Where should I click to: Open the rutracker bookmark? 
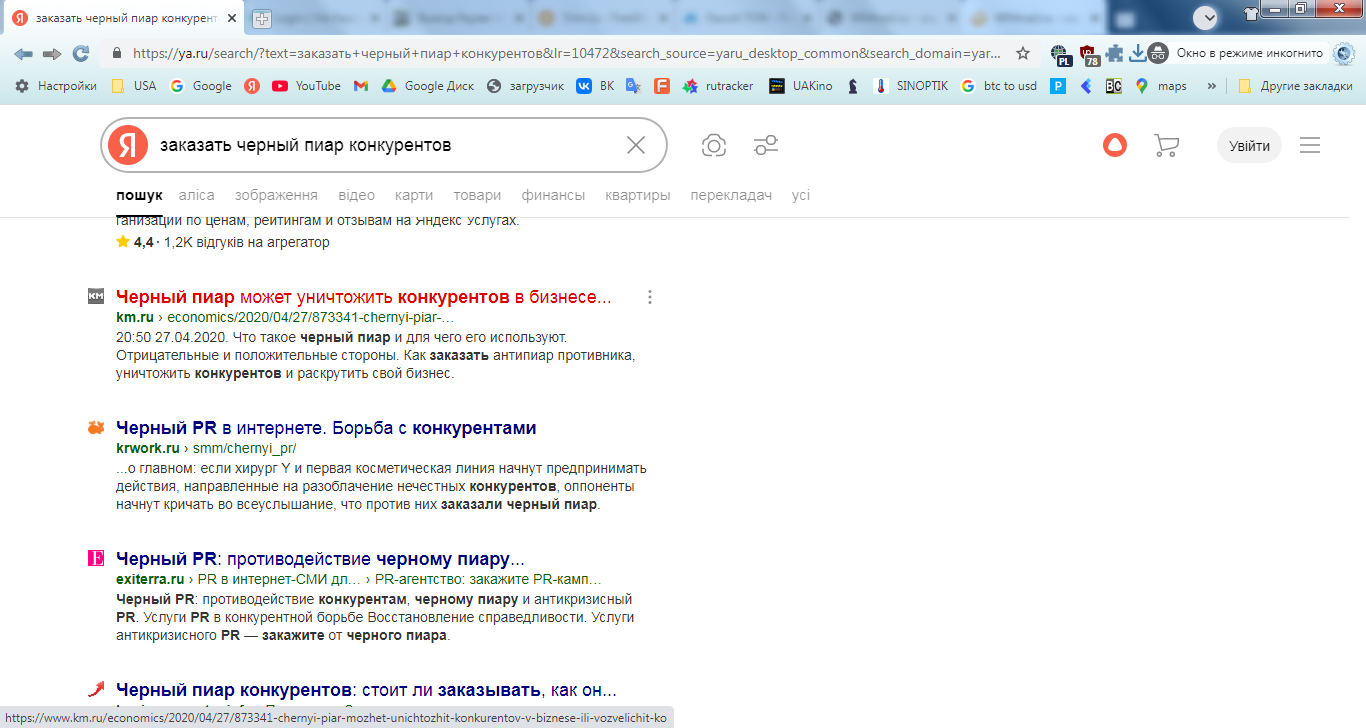[x=718, y=86]
